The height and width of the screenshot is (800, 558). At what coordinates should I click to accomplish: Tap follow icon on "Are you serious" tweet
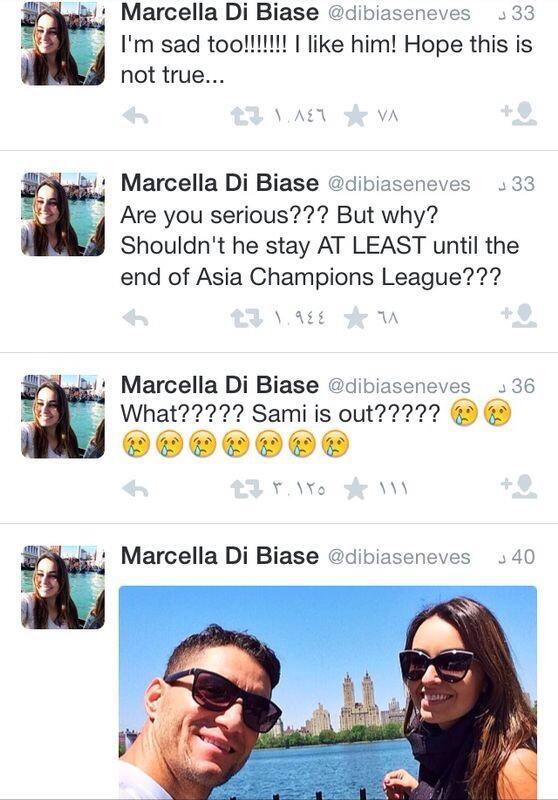point(518,316)
